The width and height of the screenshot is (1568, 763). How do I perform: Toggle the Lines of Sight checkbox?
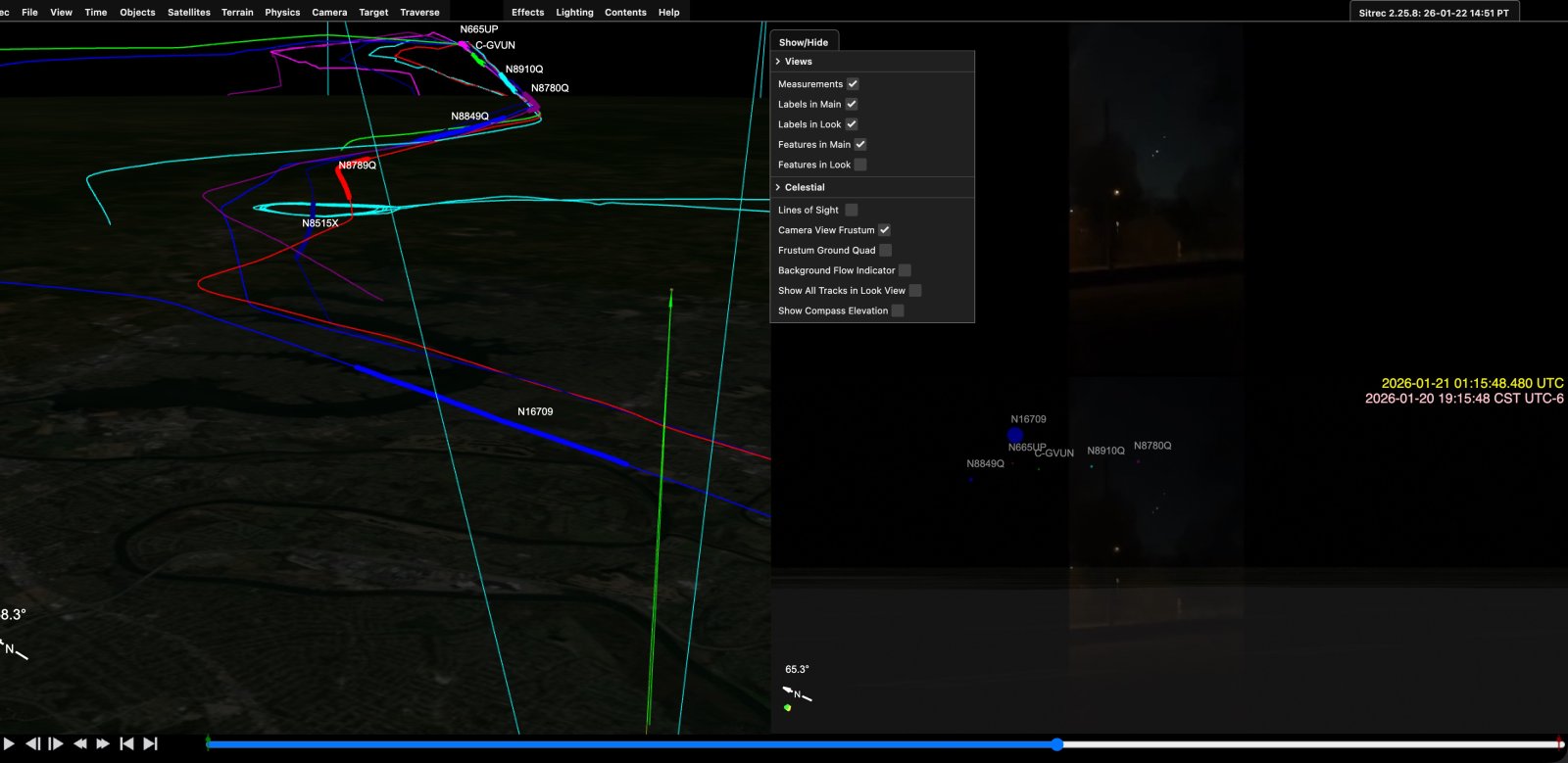(x=852, y=210)
